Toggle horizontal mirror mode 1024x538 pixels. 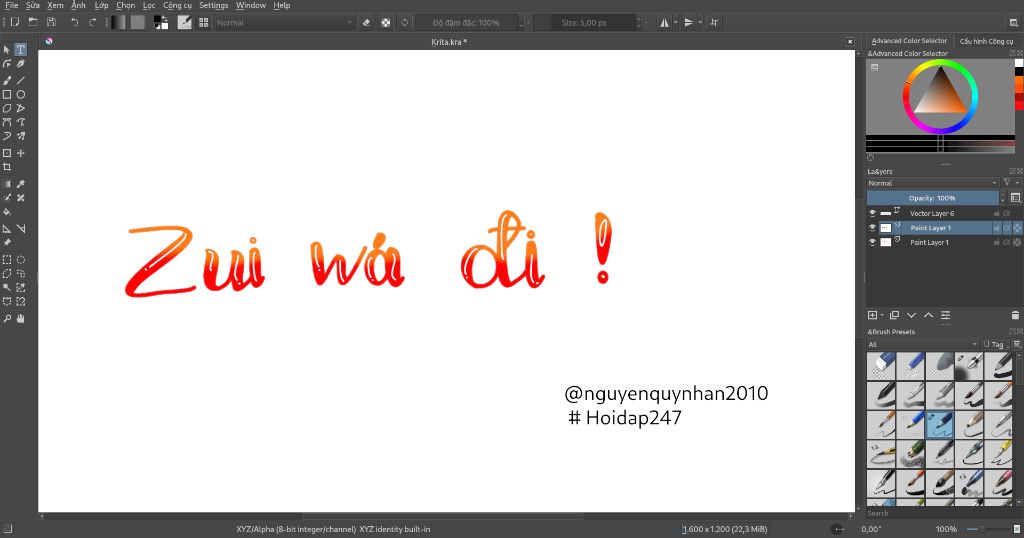coord(664,22)
